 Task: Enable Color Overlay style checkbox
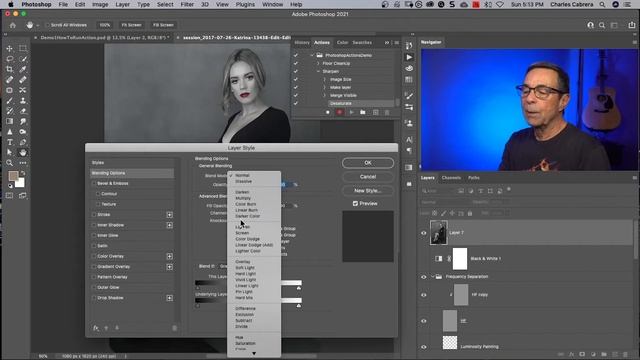click(x=94, y=256)
